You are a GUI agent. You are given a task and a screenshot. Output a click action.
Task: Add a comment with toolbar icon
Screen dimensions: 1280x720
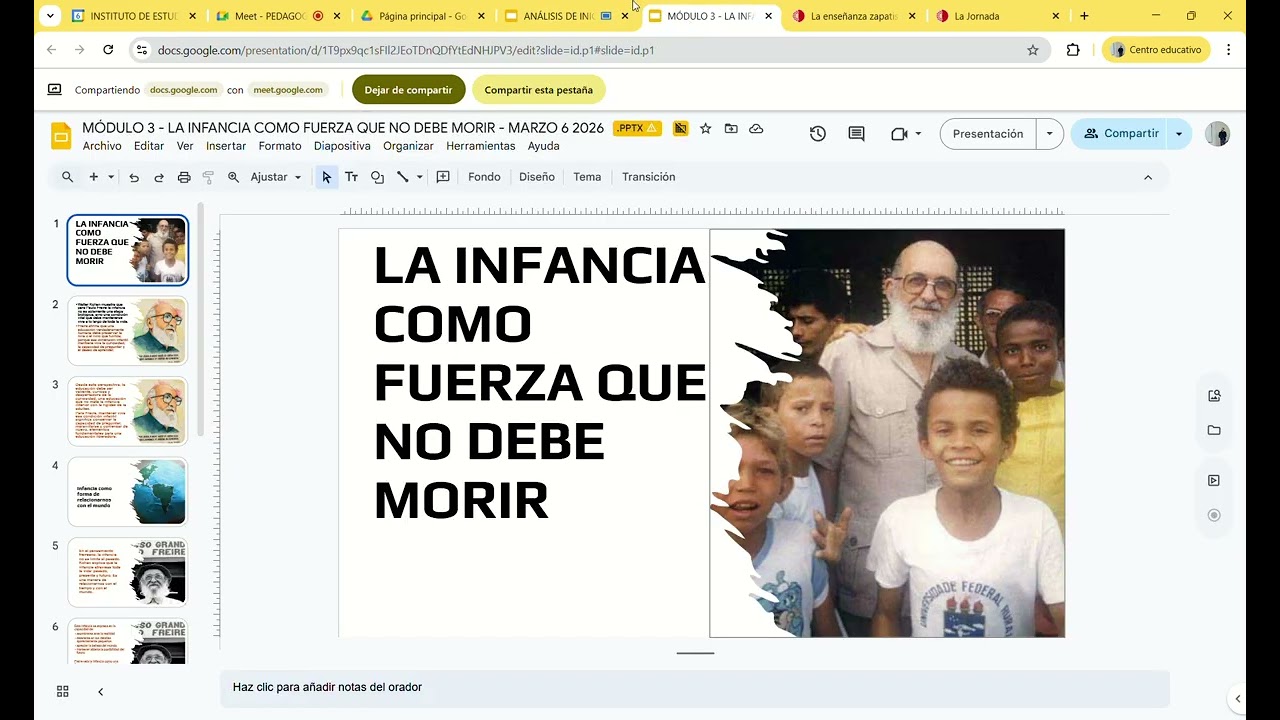443,177
